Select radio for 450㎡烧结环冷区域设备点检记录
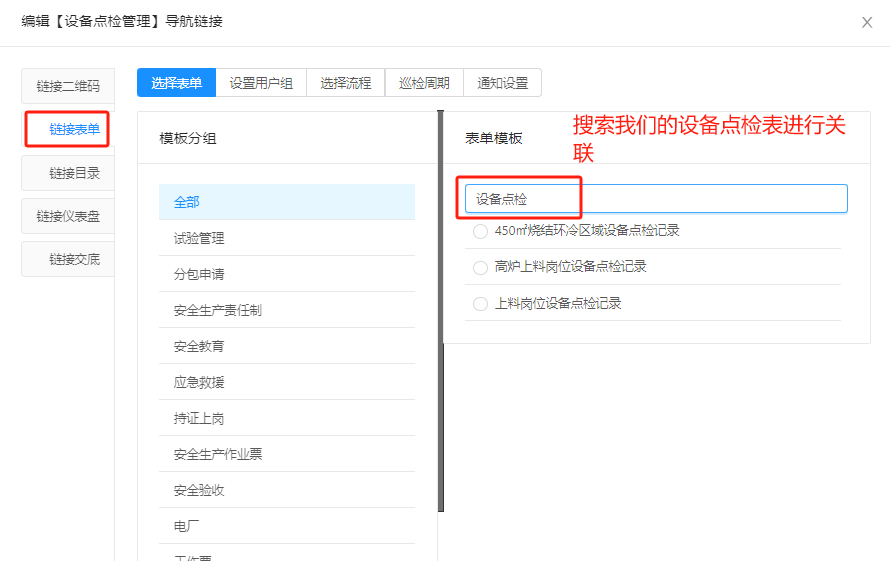 481,231
